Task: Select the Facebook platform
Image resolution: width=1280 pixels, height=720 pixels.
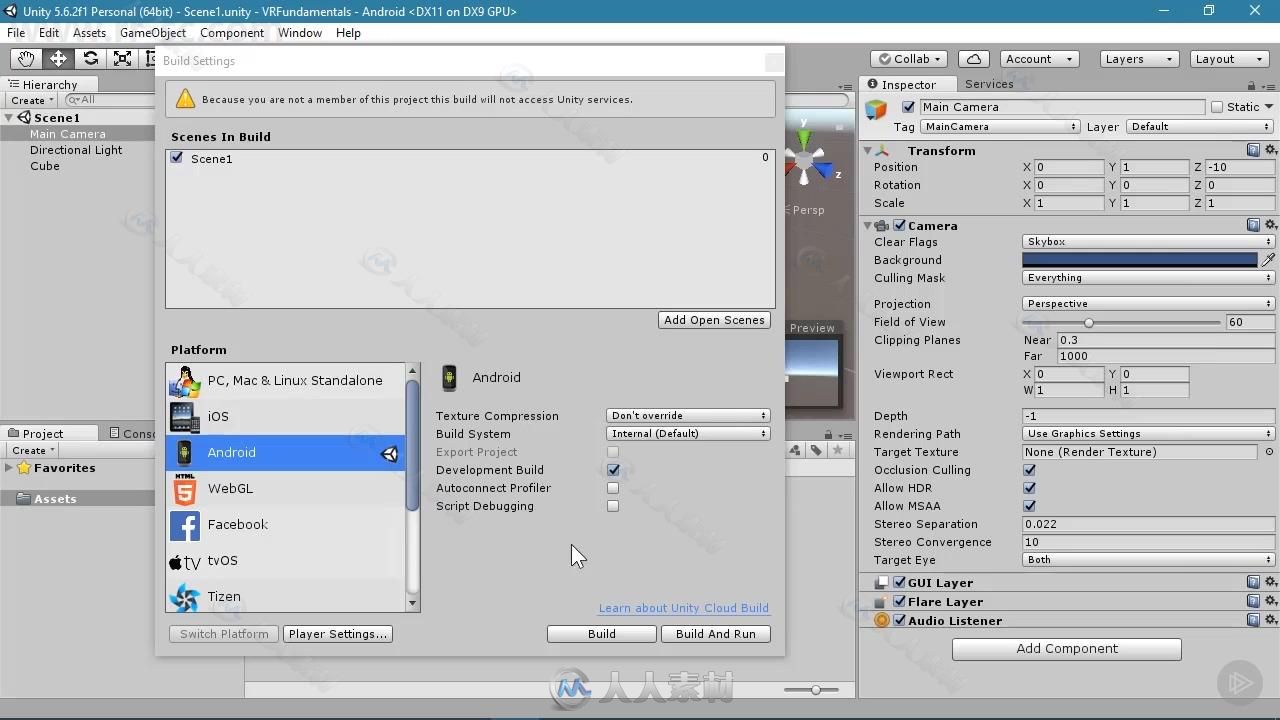Action: (286, 524)
